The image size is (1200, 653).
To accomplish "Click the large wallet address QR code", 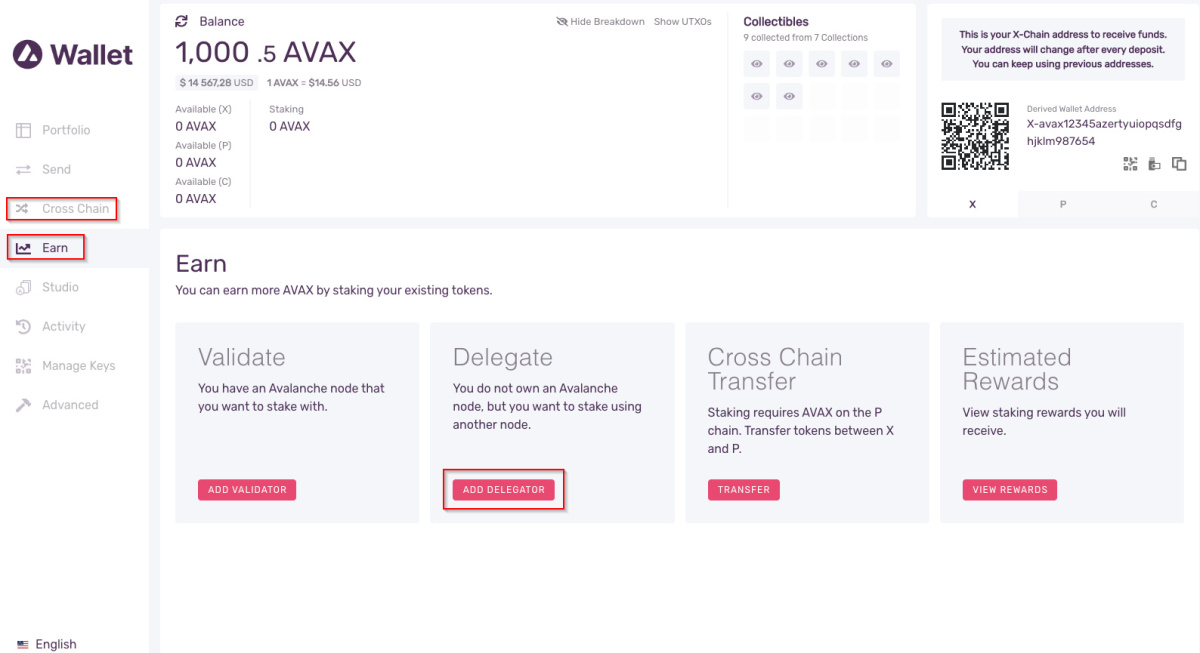I will click(975, 135).
